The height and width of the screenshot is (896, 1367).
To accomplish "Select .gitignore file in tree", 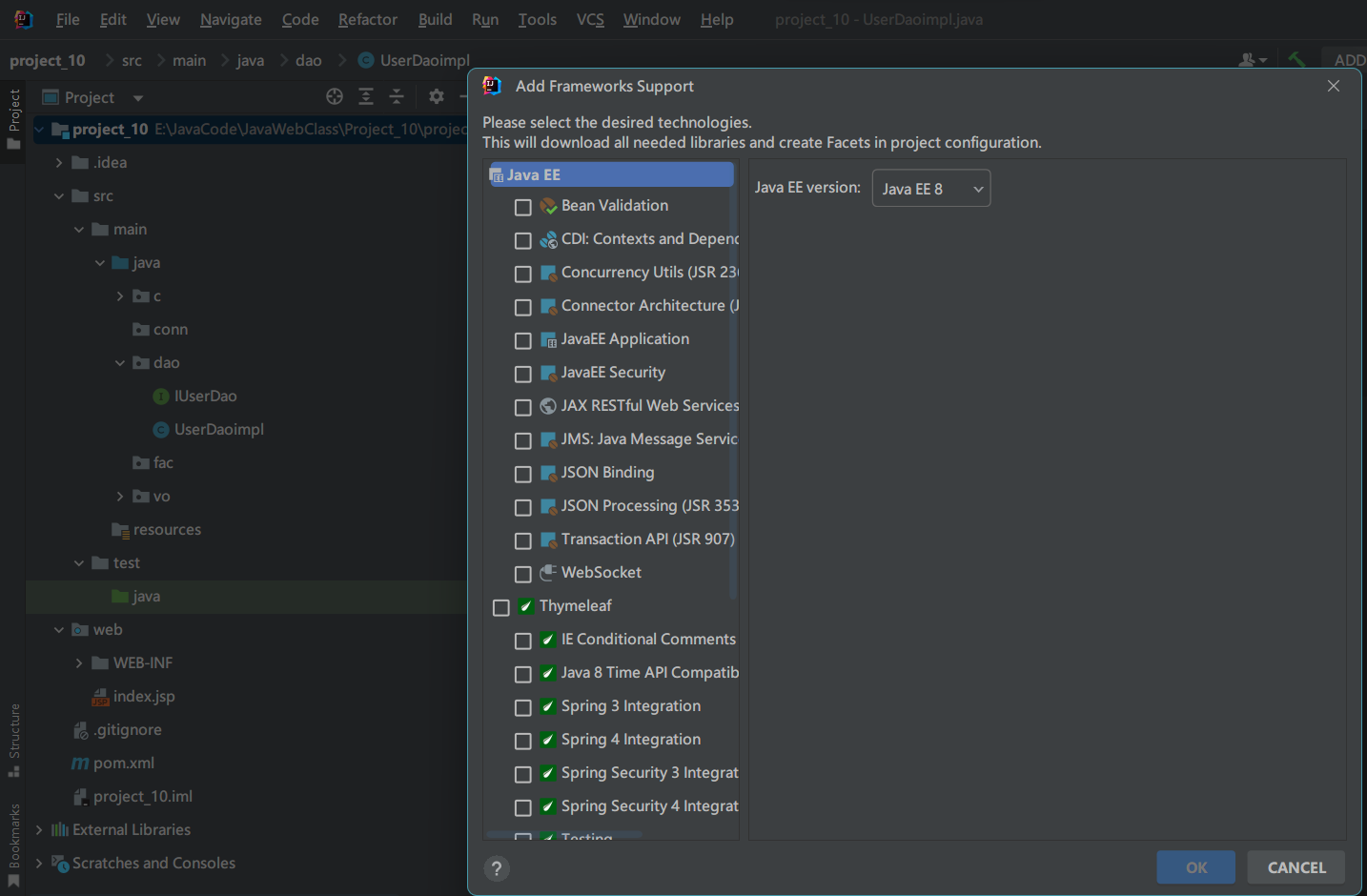I will click(117, 729).
